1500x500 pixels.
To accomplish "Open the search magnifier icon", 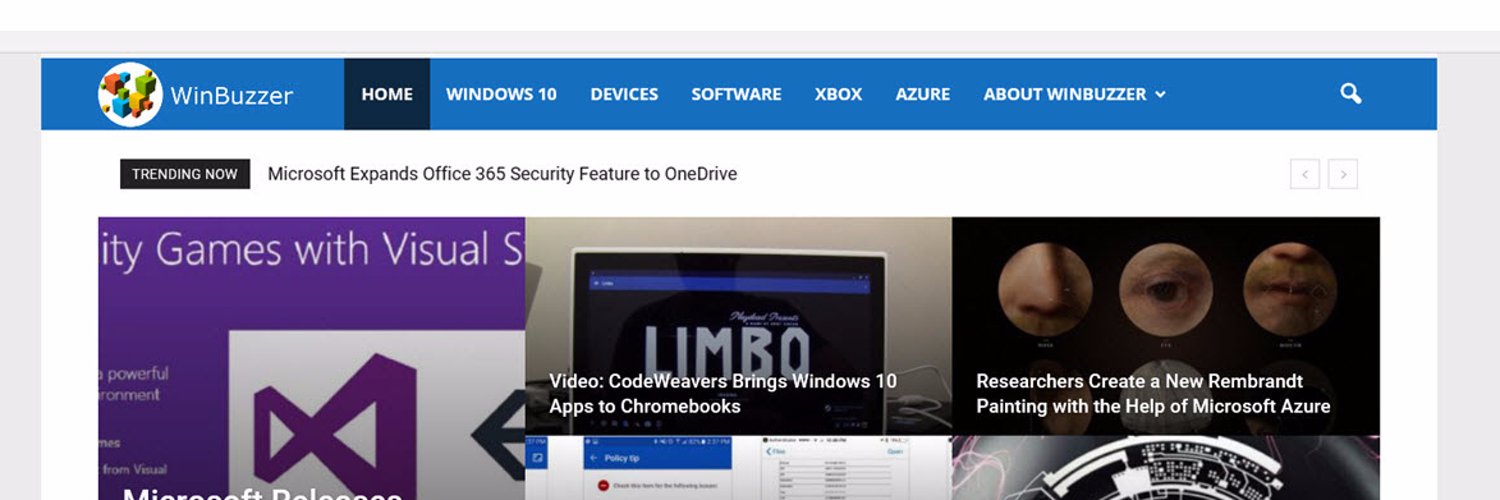I will pos(1351,94).
